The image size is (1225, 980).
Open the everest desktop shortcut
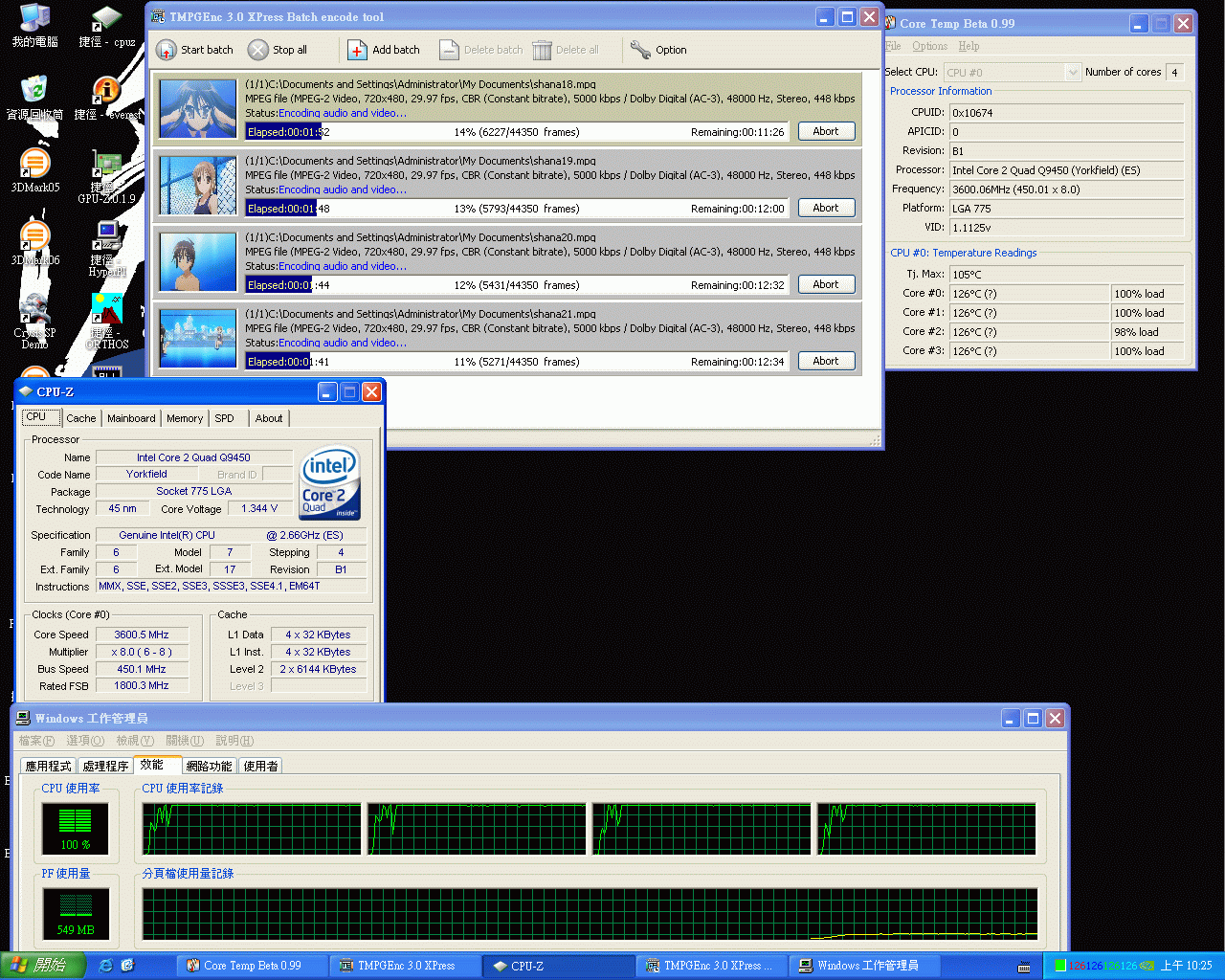click(x=106, y=99)
